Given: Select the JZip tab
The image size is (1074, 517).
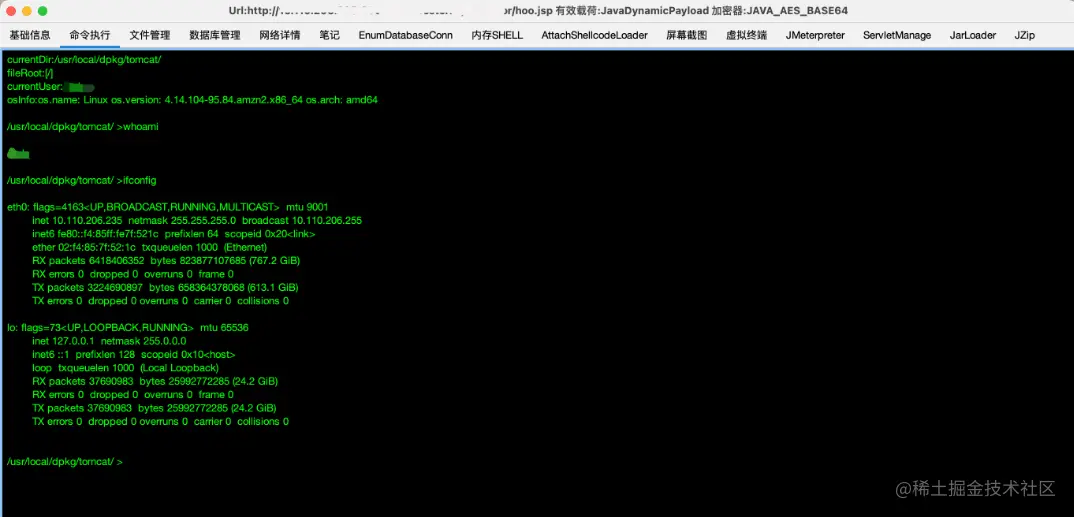Looking at the screenshot, I should [1025, 35].
